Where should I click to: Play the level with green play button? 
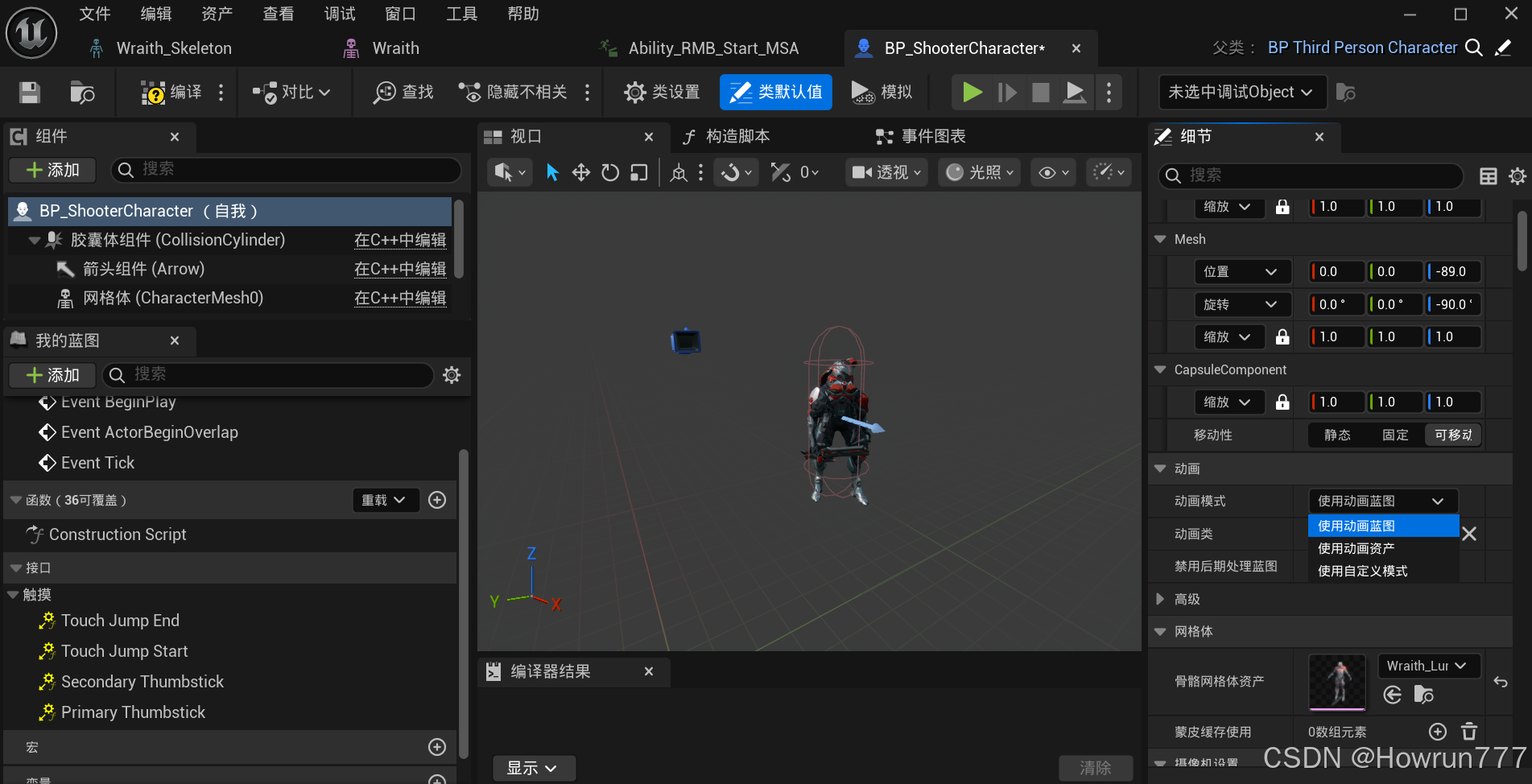click(x=972, y=93)
